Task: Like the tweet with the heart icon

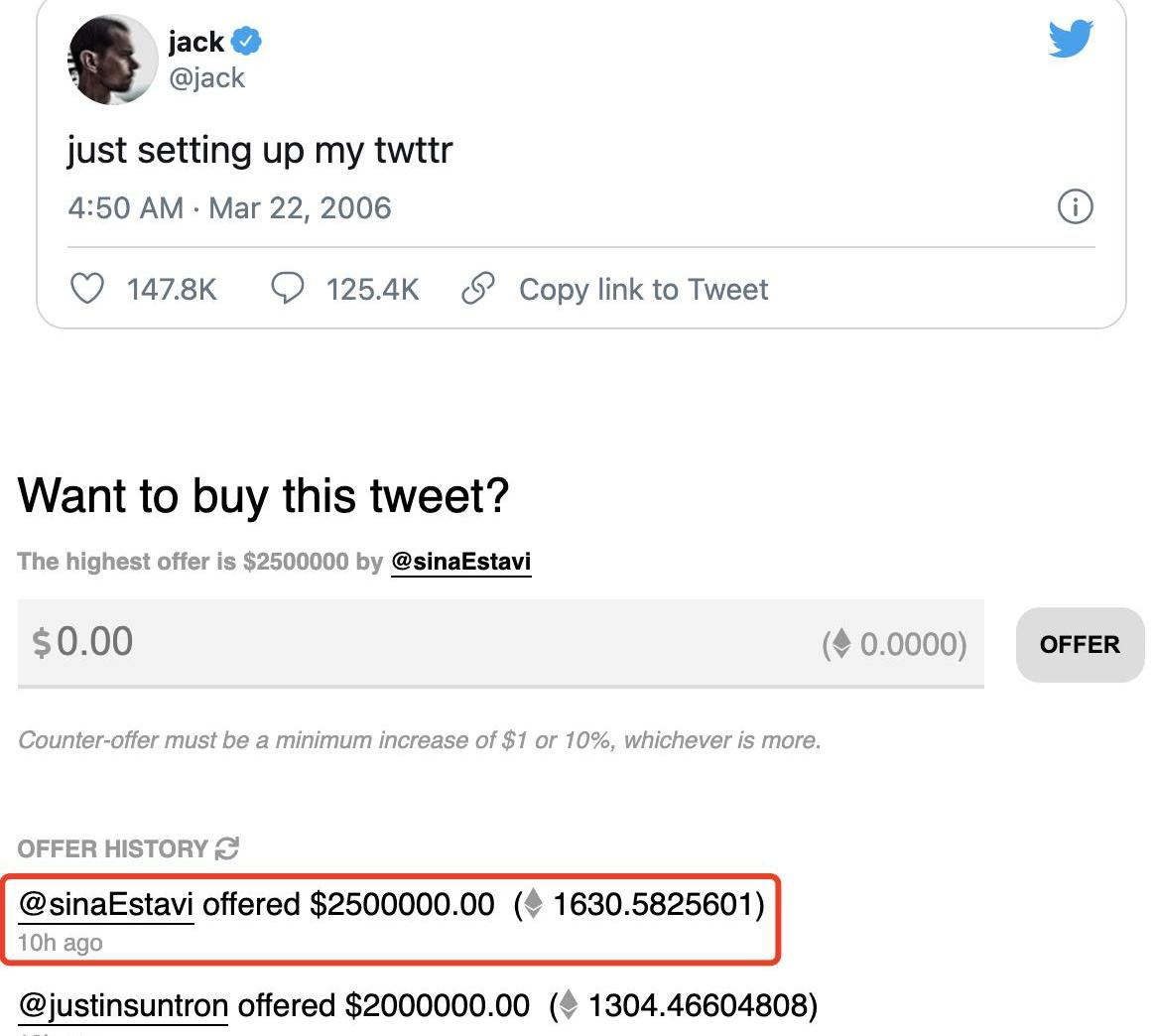Action: click(x=87, y=289)
